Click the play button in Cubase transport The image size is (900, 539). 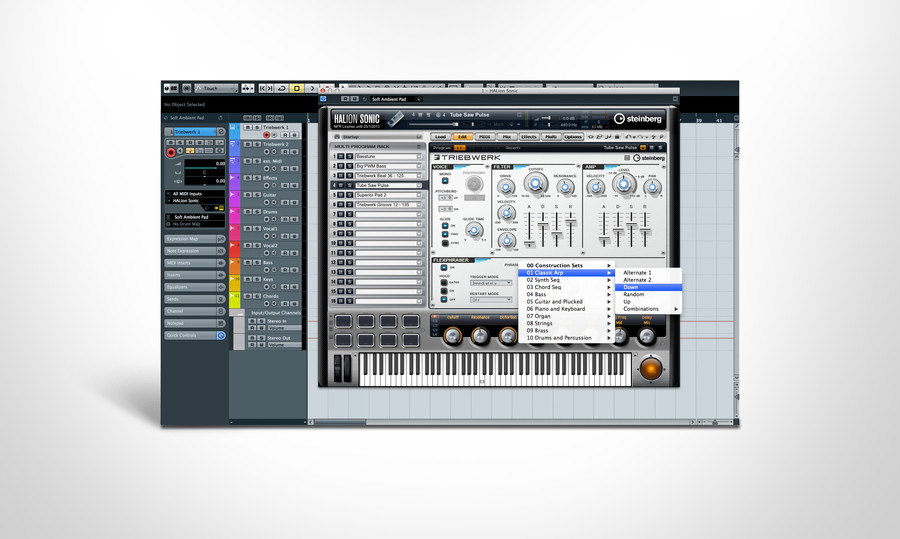tap(312, 88)
